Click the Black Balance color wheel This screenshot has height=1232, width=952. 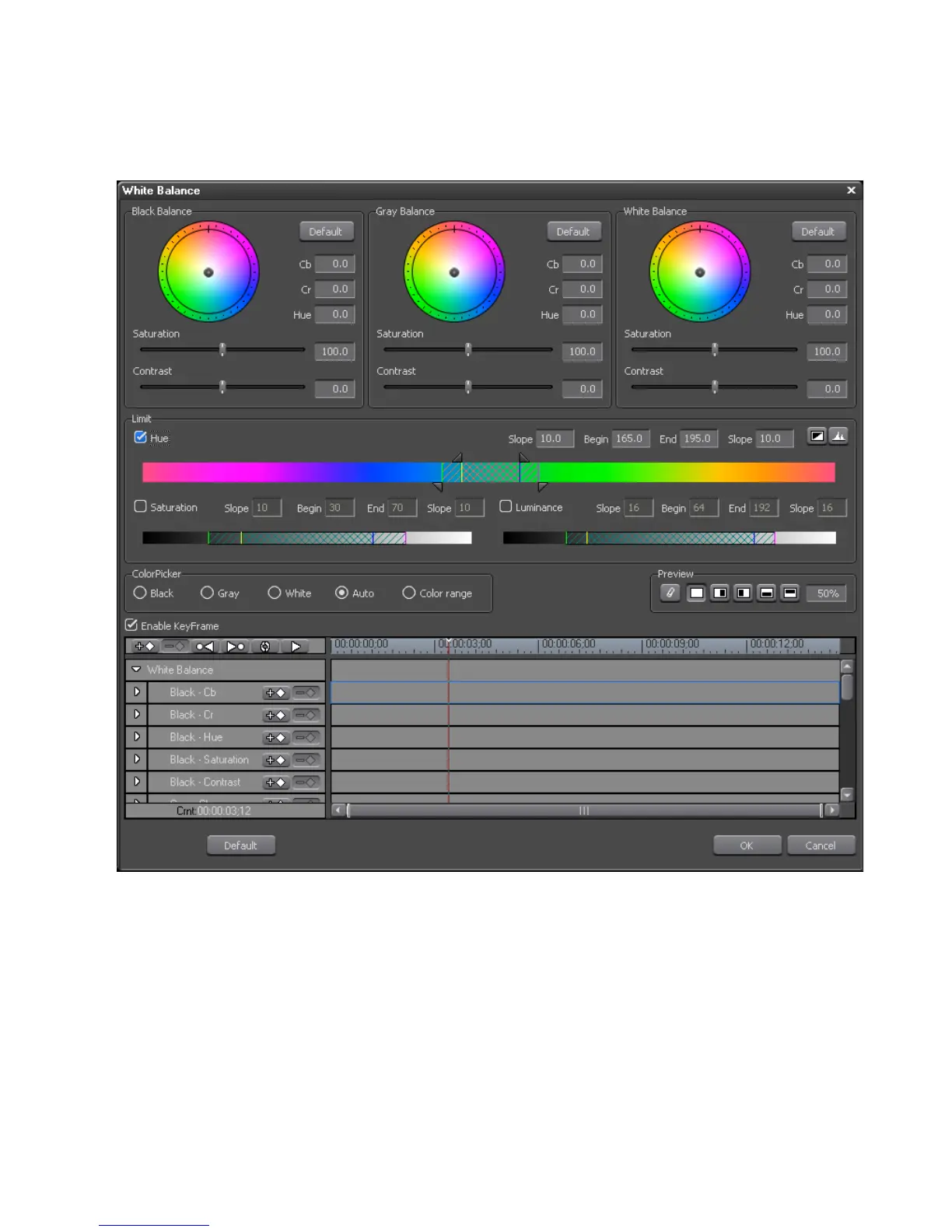tap(208, 272)
